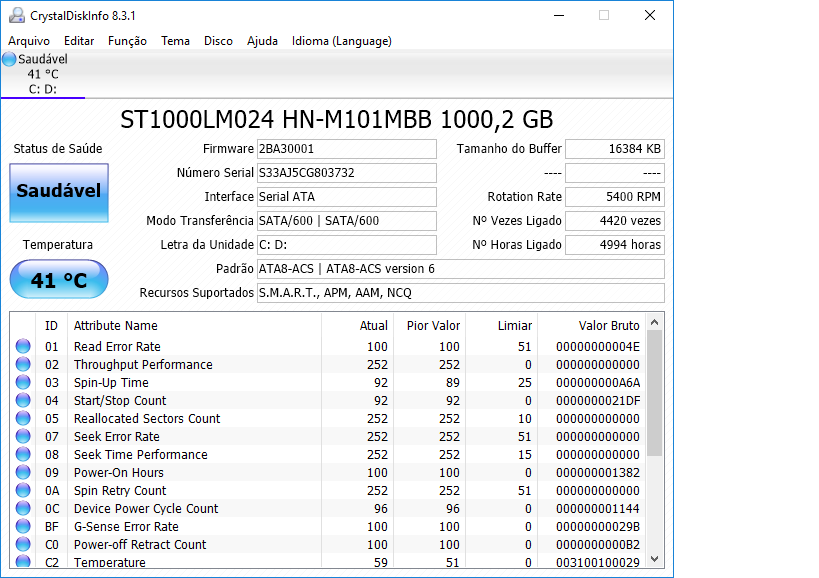Image resolution: width=819 pixels, height=578 pixels.
Task: Click the Letra da Unidade field
Action: tap(346, 245)
